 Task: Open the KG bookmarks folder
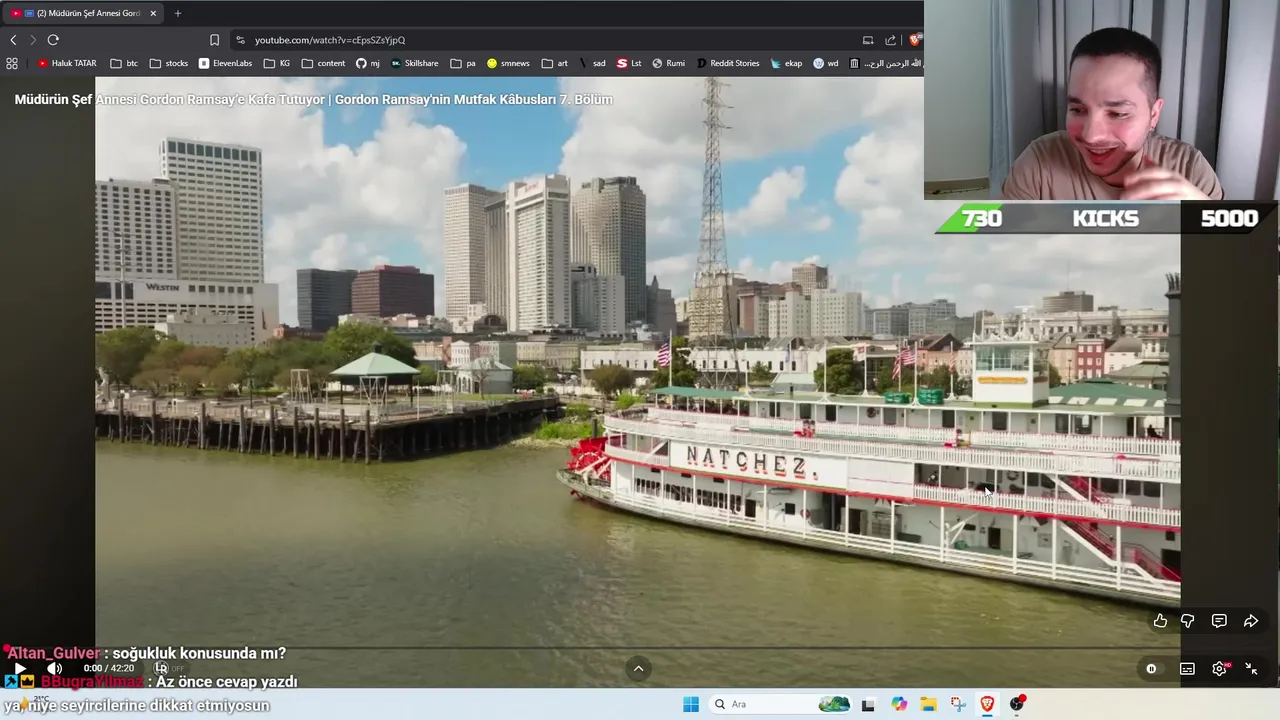277,63
